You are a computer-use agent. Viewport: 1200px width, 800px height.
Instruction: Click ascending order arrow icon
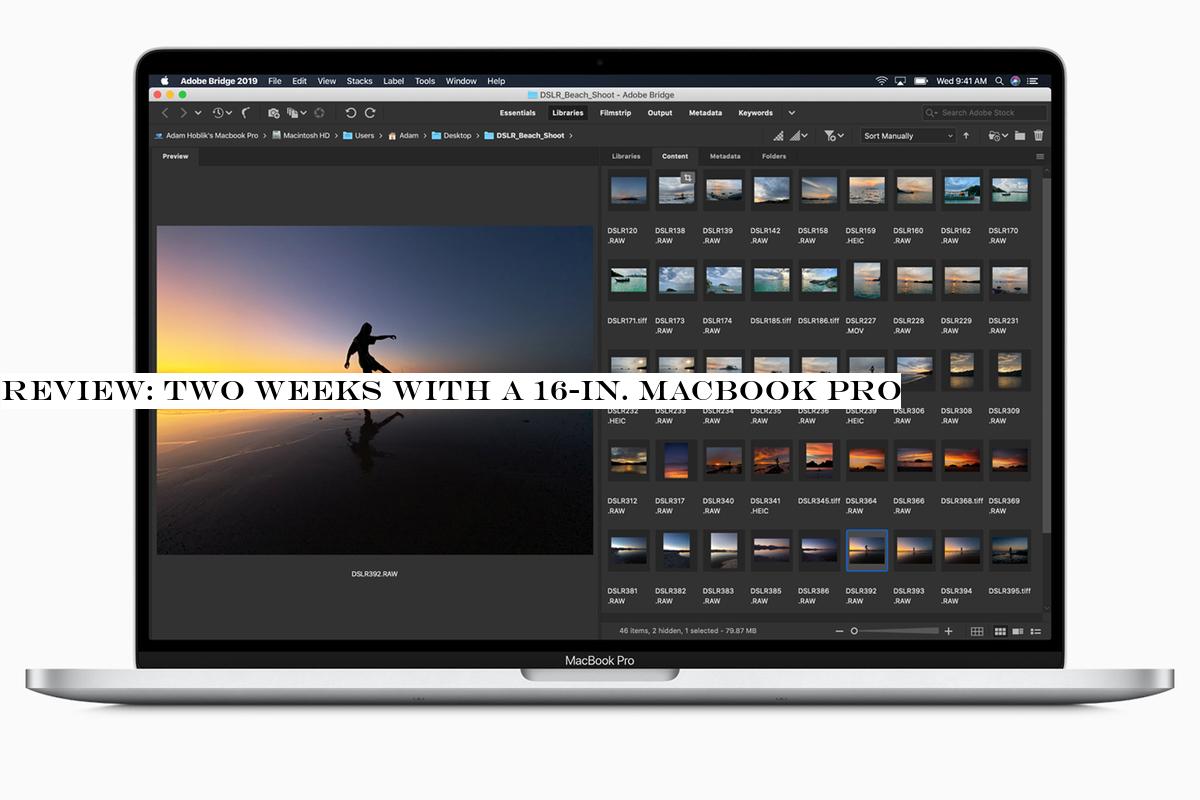tap(966, 136)
